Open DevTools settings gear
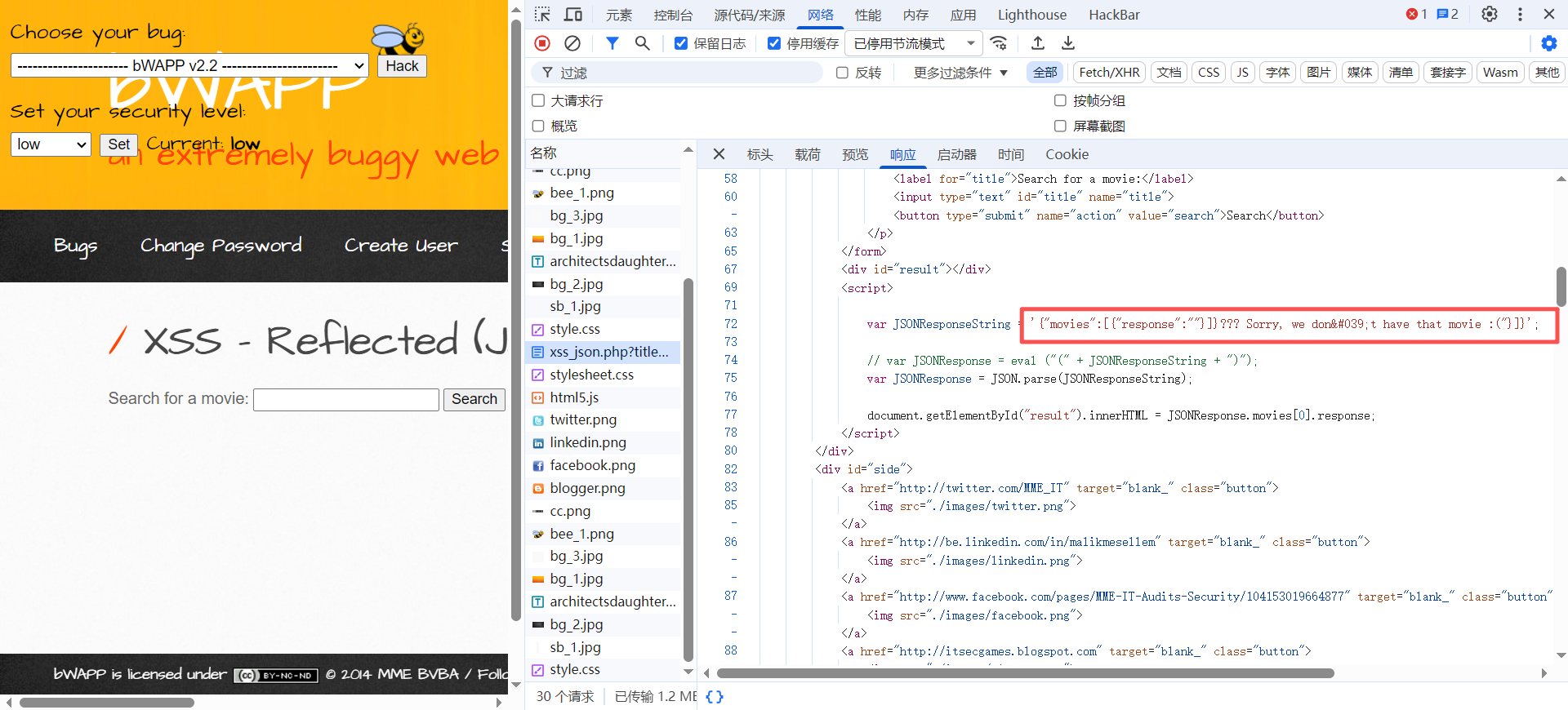Screen dimensions: 1568x710 point(1490,14)
